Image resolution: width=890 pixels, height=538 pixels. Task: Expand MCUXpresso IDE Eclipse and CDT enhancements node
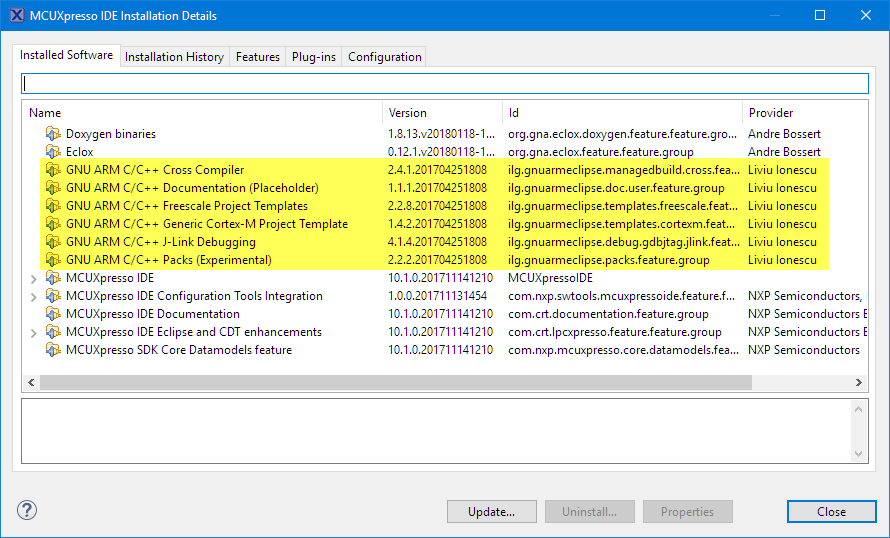[33, 333]
